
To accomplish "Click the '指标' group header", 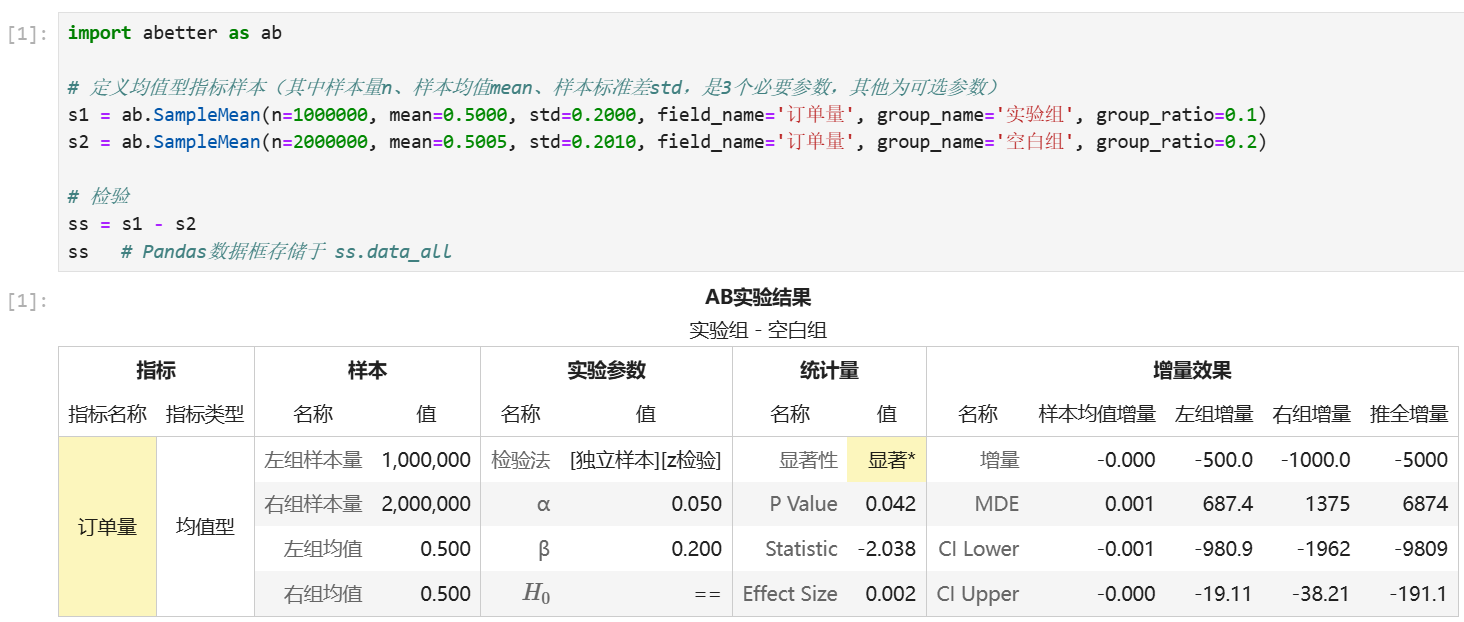I will pos(156,370).
